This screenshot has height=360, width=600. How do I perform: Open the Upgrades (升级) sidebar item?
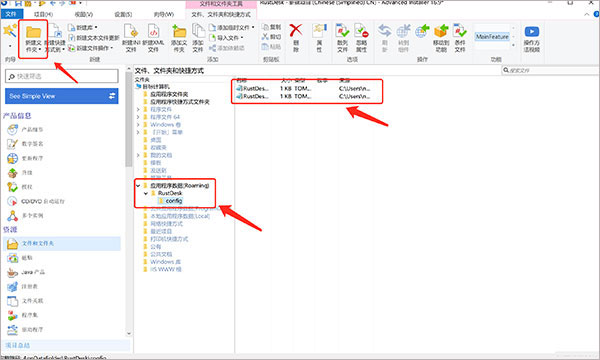[x=20, y=173]
